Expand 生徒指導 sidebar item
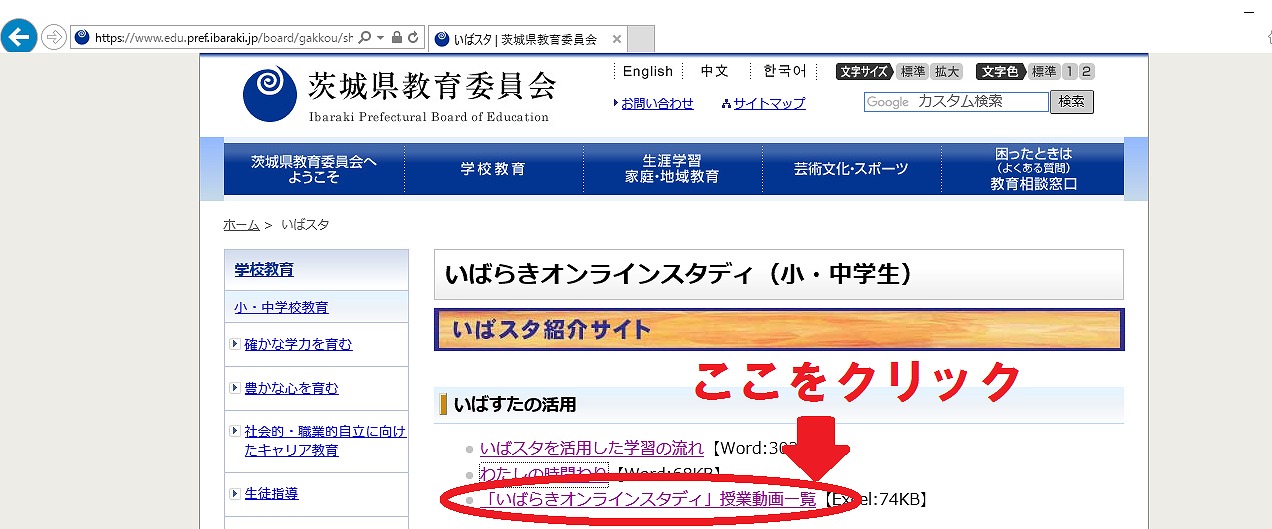1272x529 pixels. coord(271,493)
